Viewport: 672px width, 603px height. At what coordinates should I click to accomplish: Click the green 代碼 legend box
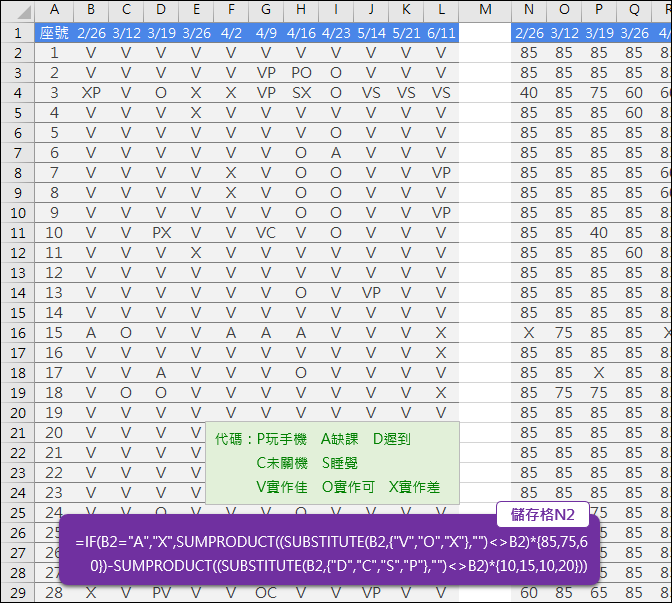[333, 463]
